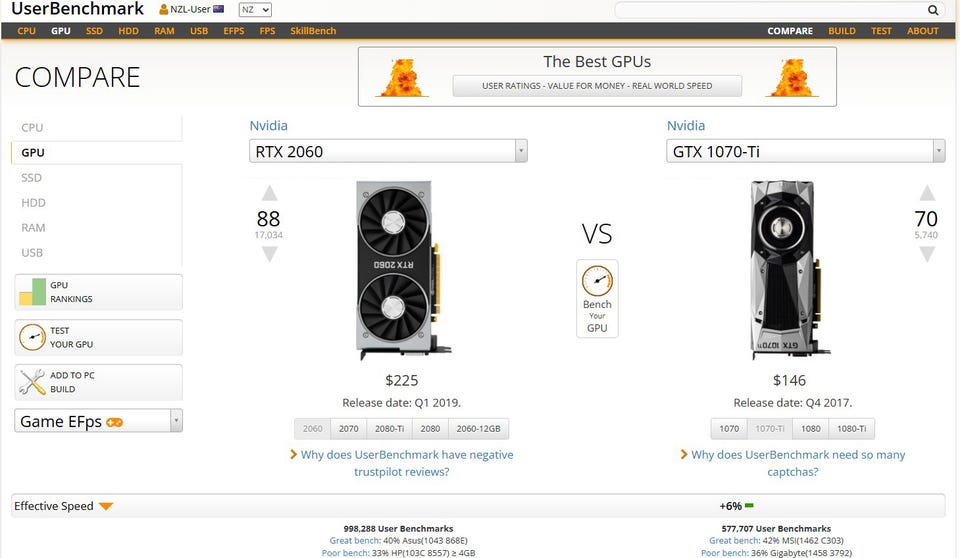Open the CPU menu in top navigation
The height and width of the screenshot is (558, 960).
click(x=26, y=31)
